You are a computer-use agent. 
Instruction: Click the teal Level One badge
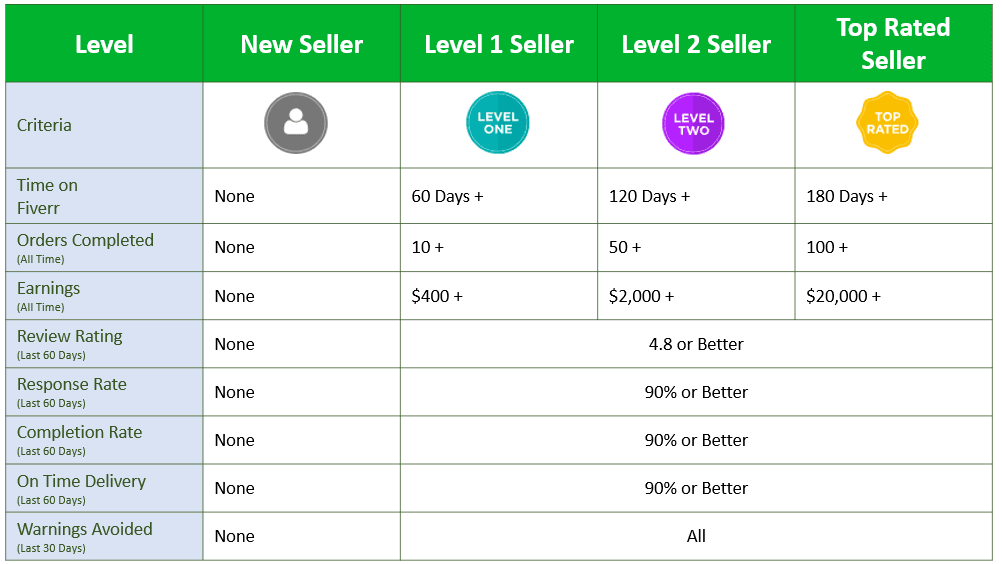[498, 124]
